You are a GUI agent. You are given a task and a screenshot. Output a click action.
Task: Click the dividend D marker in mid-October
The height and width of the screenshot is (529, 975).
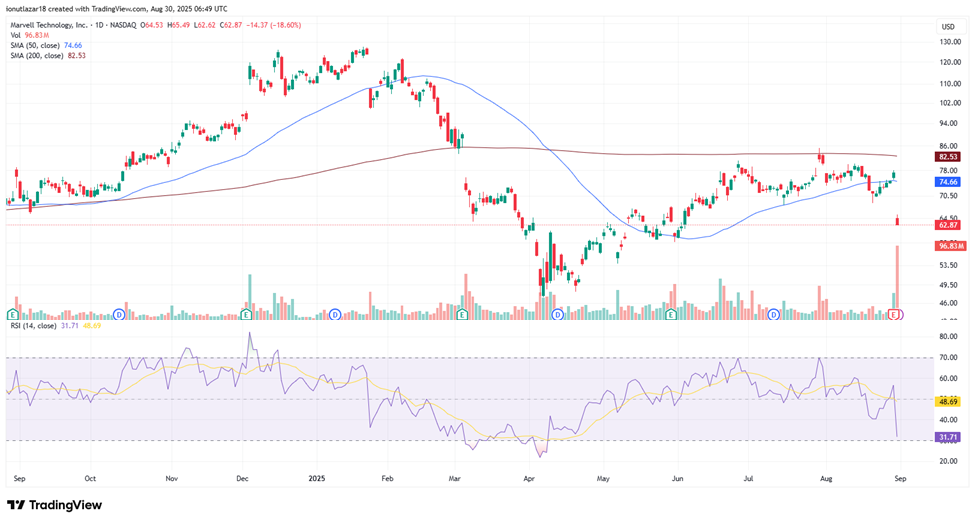tap(119, 314)
